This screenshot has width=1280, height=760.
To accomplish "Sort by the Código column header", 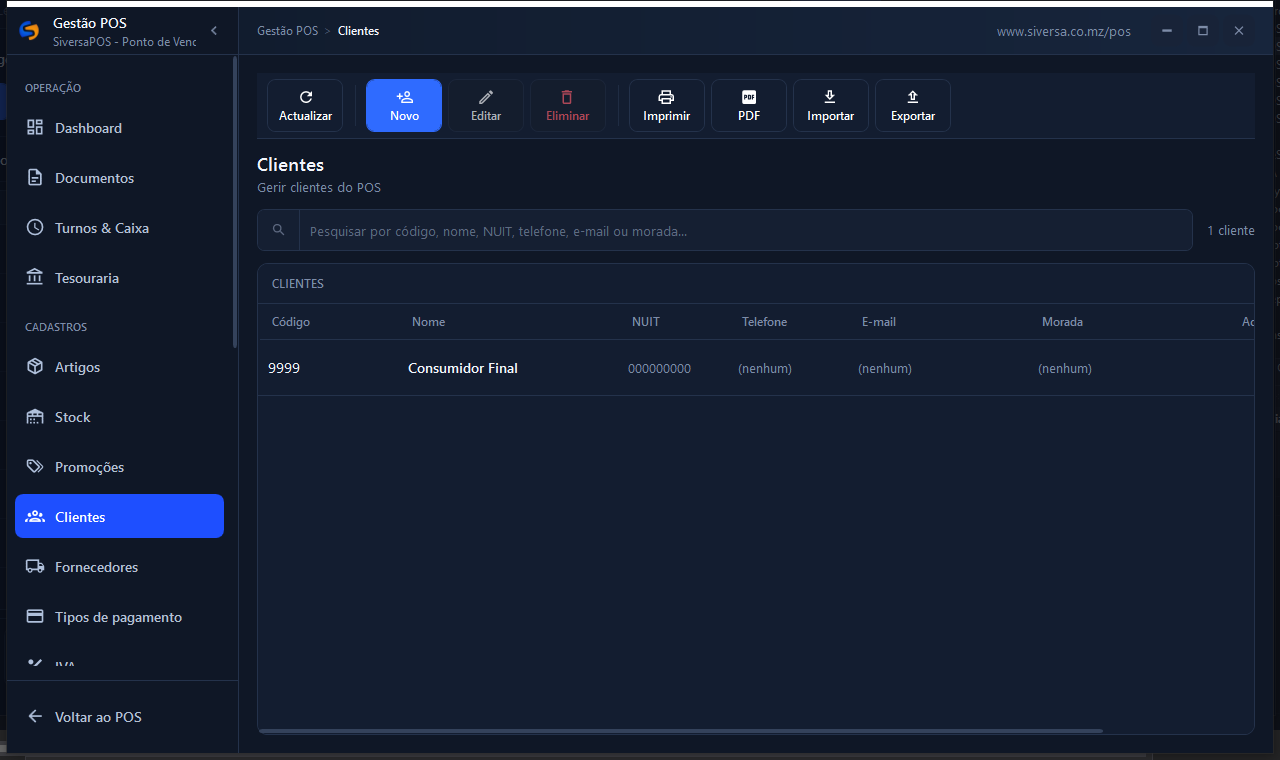I will coord(291,322).
